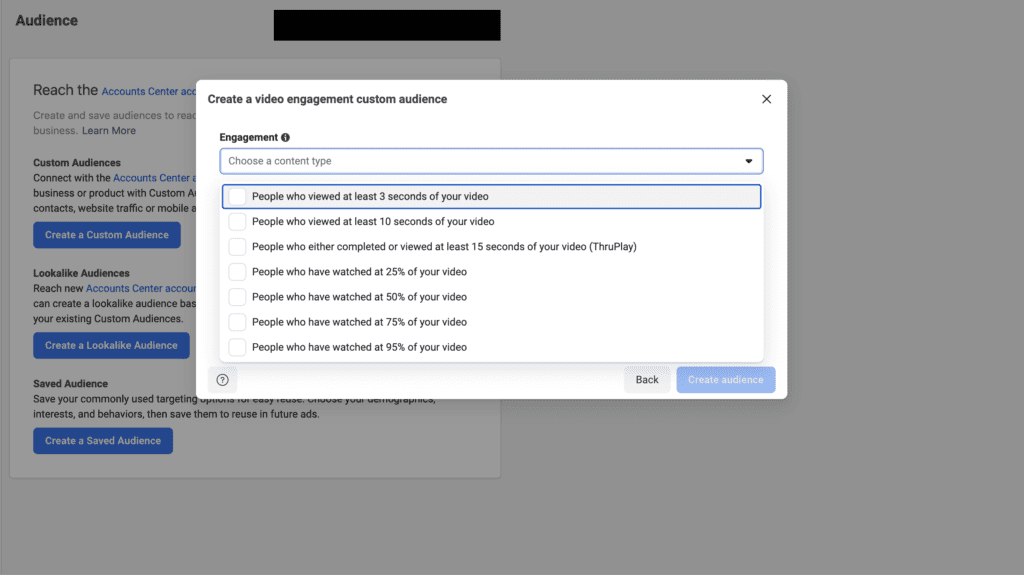
Task: Check the viewed at least 10 seconds box
Action: tap(237, 222)
